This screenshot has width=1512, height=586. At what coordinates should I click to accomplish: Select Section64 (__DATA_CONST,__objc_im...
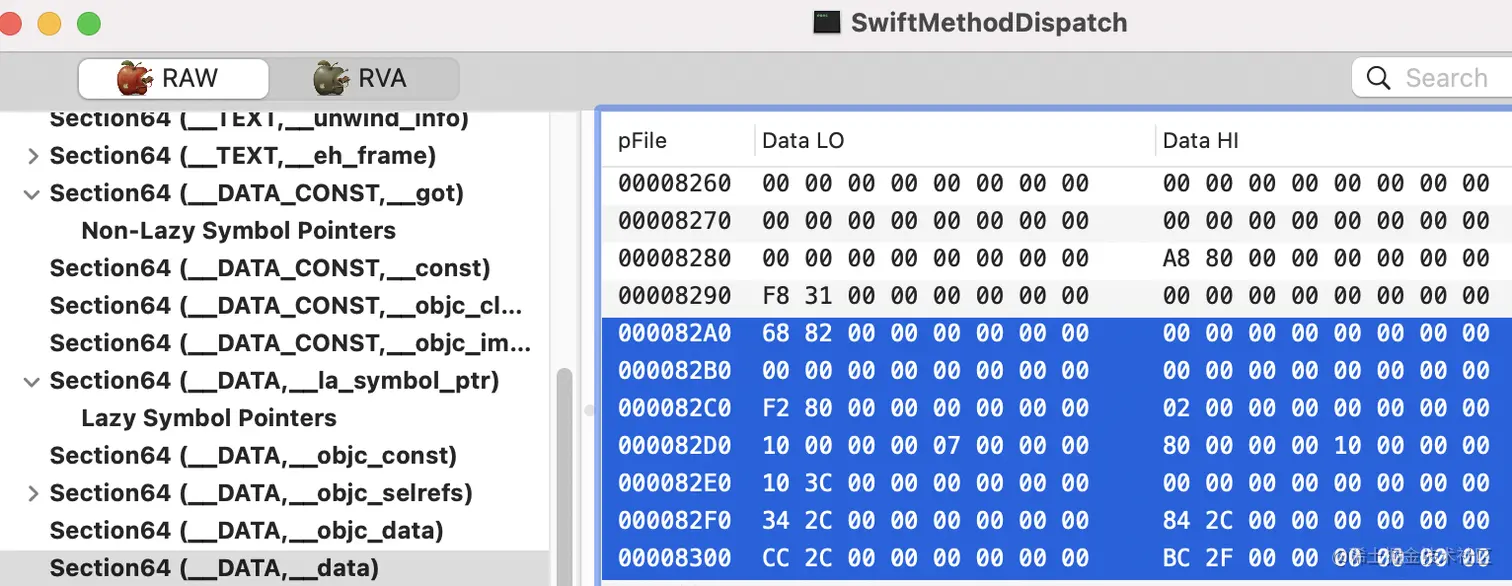tap(290, 343)
